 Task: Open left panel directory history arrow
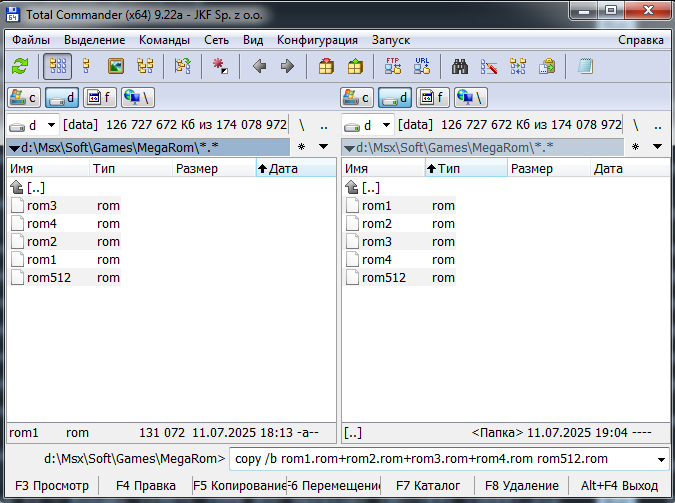(323, 147)
